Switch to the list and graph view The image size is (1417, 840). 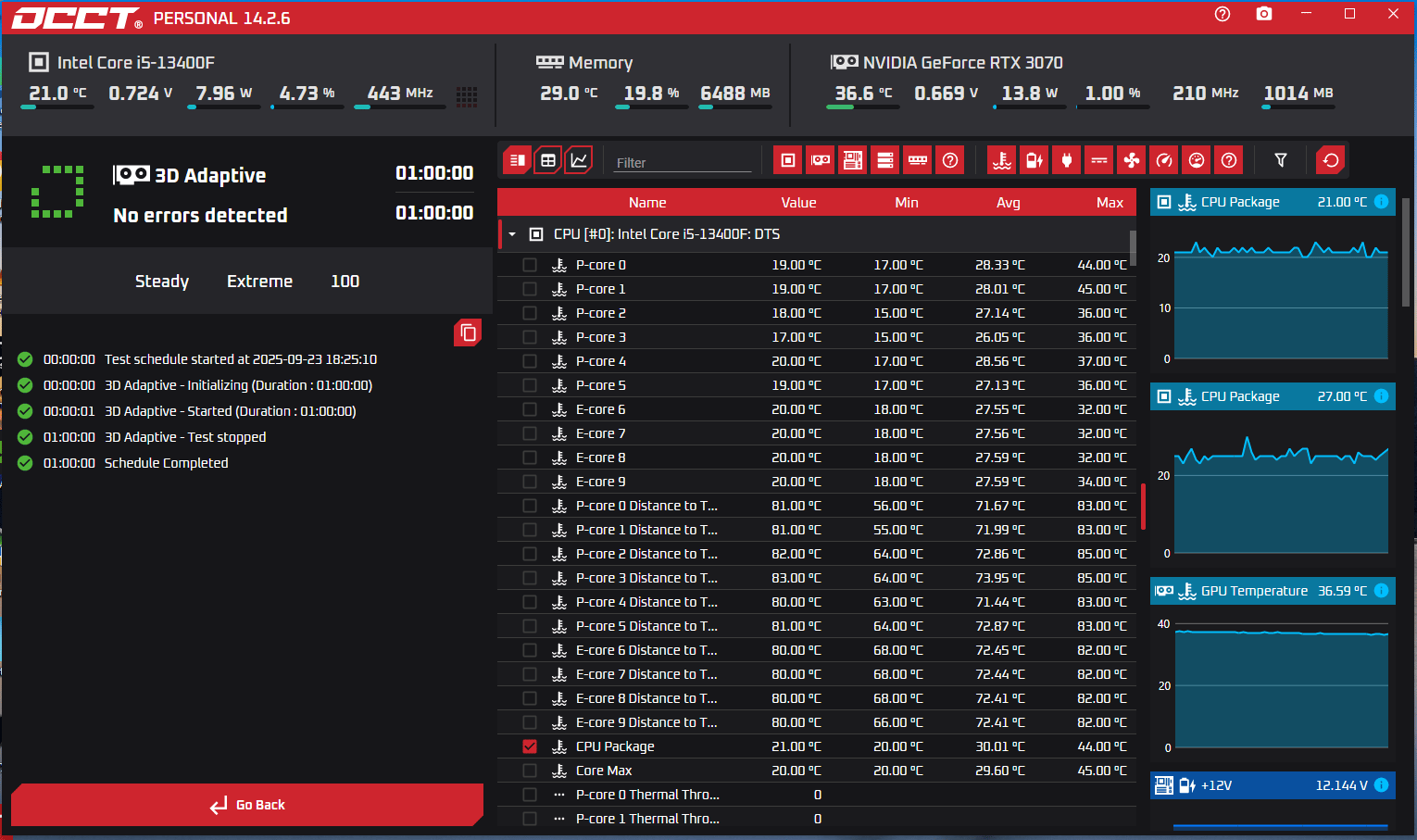(518, 160)
